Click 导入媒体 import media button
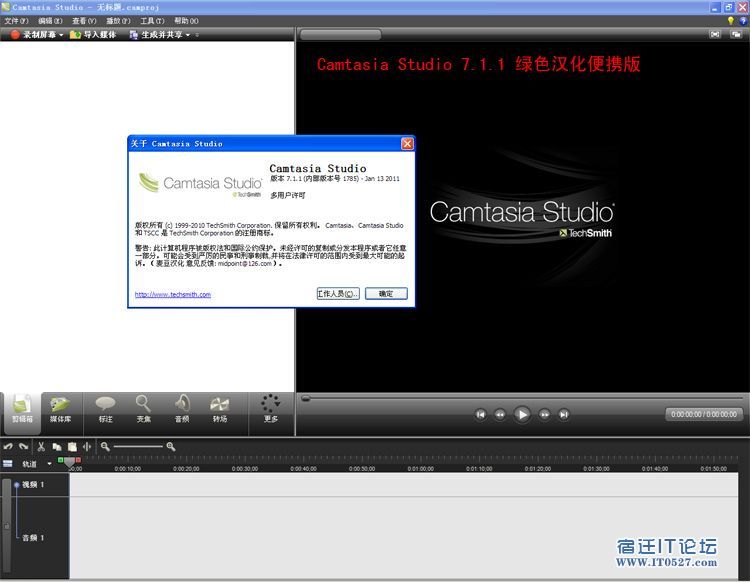This screenshot has height=582, width=750. 93,34
